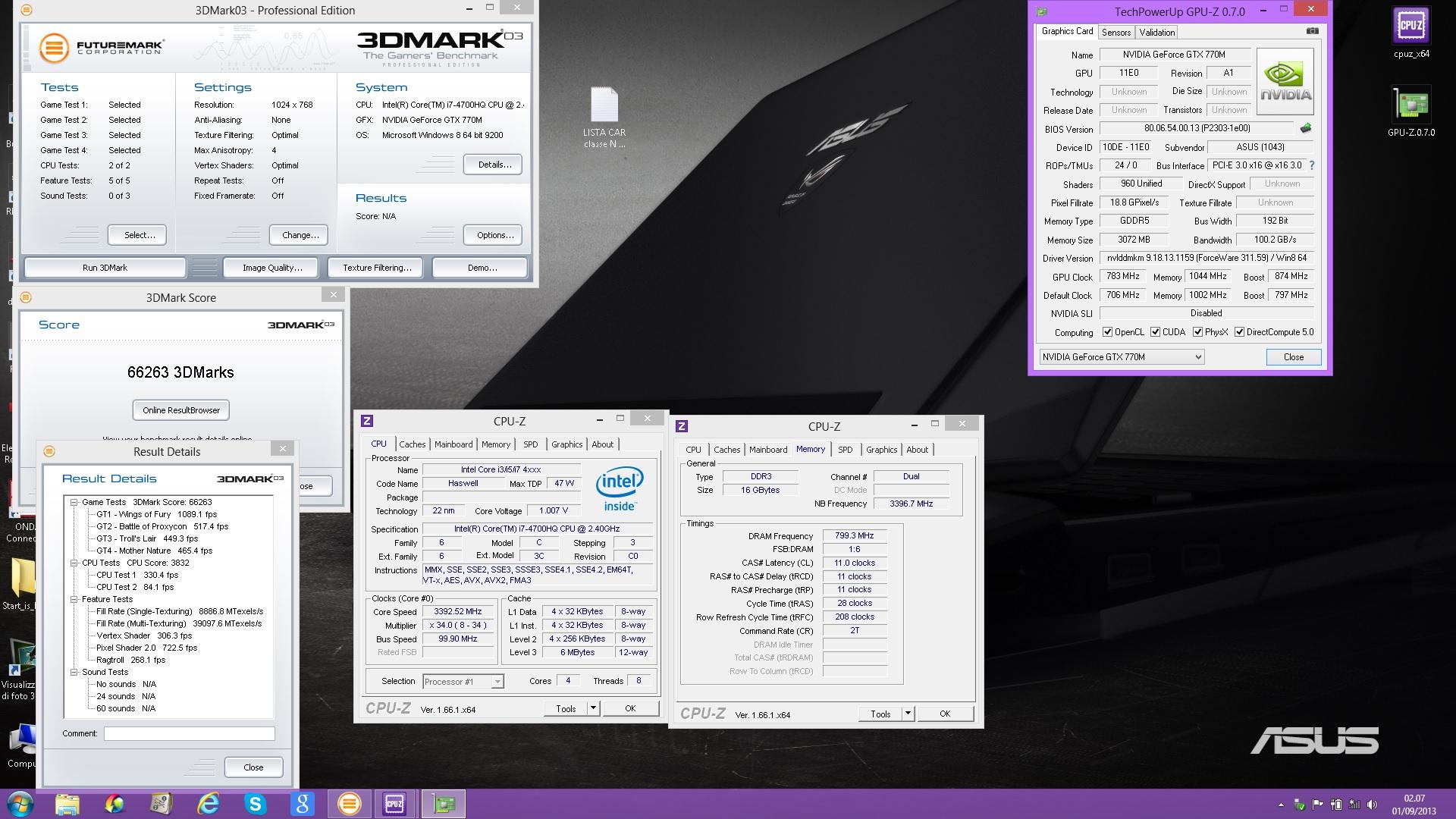Select GT1 - Wings of Fury result row
Viewport: 1456px width, 819px height.
pos(156,514)
